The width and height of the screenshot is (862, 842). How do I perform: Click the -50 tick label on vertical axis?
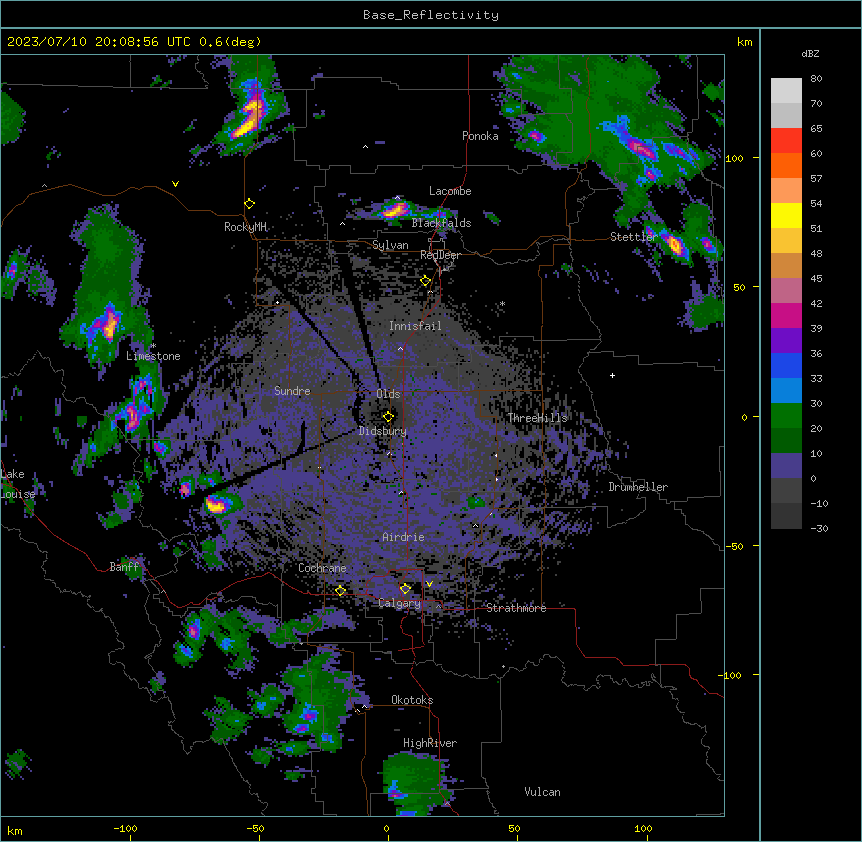click(734, 546)
